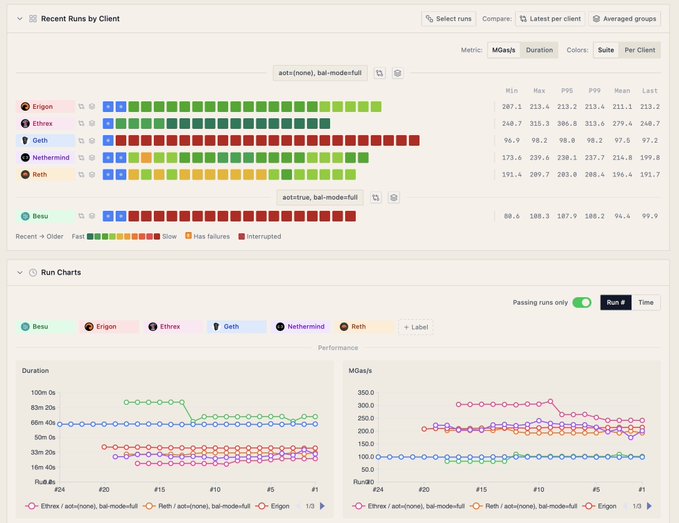The width and height of the screenshot is (679, 523).
Task: Toggle the Passing runs only switch
Action: [x=582, y=302]
